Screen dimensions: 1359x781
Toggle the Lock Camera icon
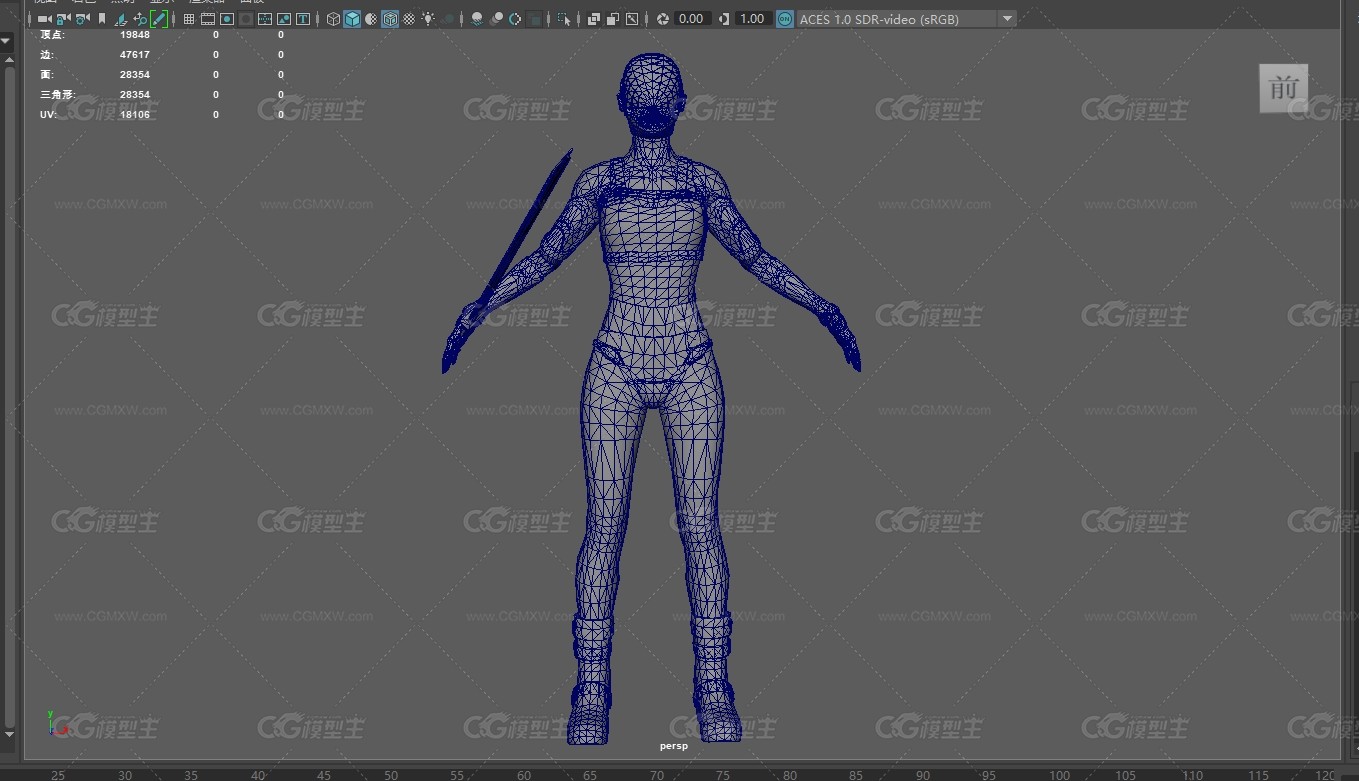coord(63,19)
